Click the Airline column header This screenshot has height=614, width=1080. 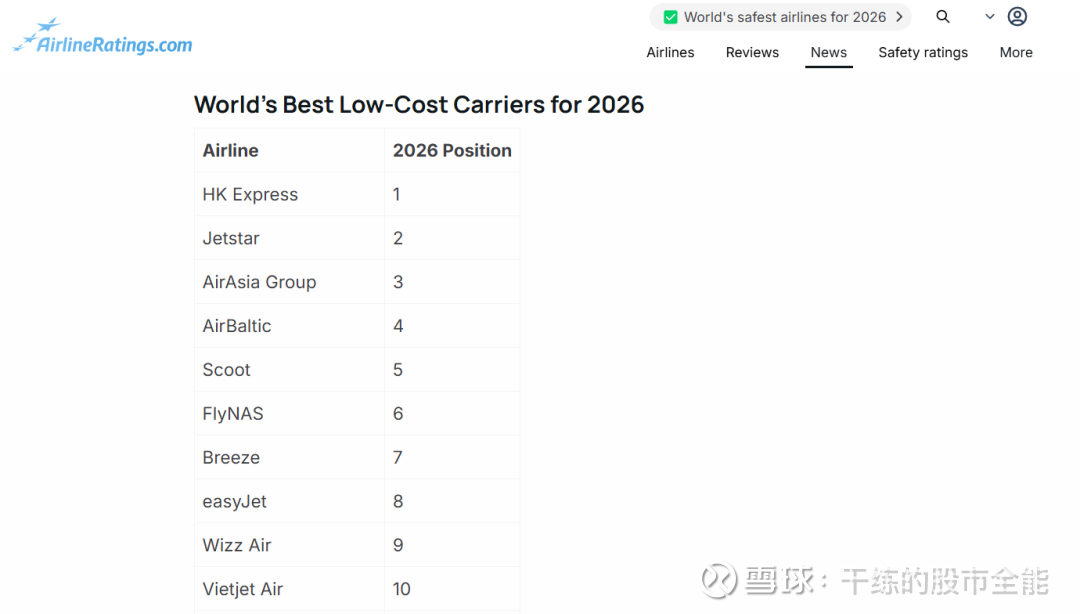point(231,150)
